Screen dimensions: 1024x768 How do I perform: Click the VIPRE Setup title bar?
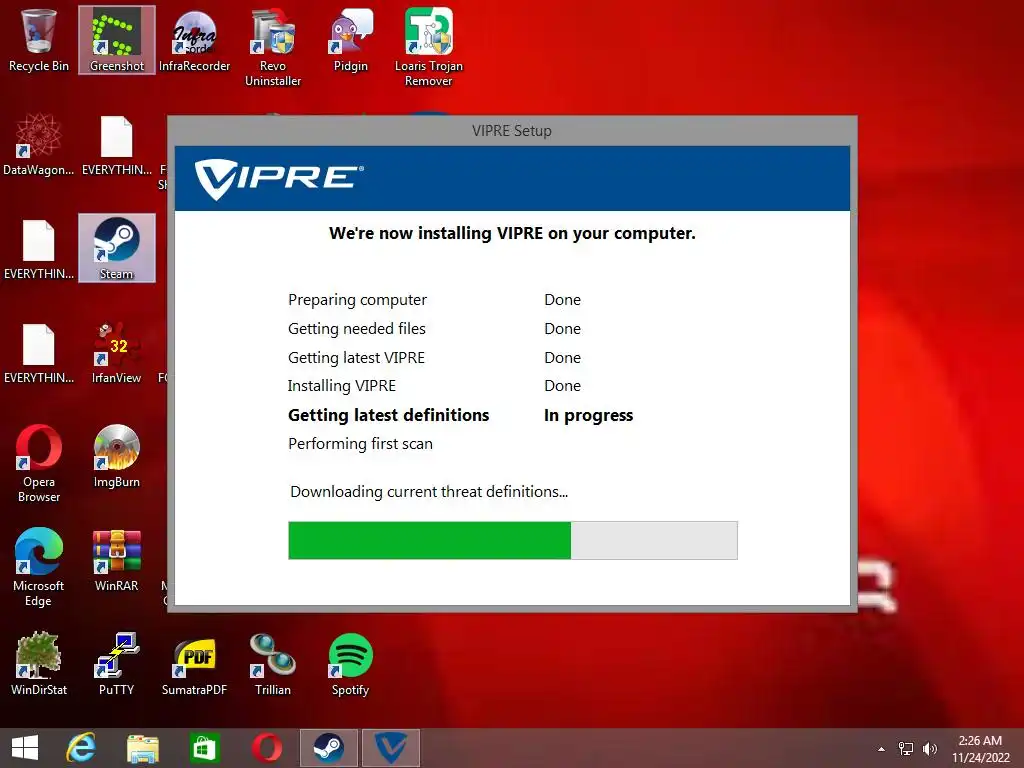click(x=512, y=131)
